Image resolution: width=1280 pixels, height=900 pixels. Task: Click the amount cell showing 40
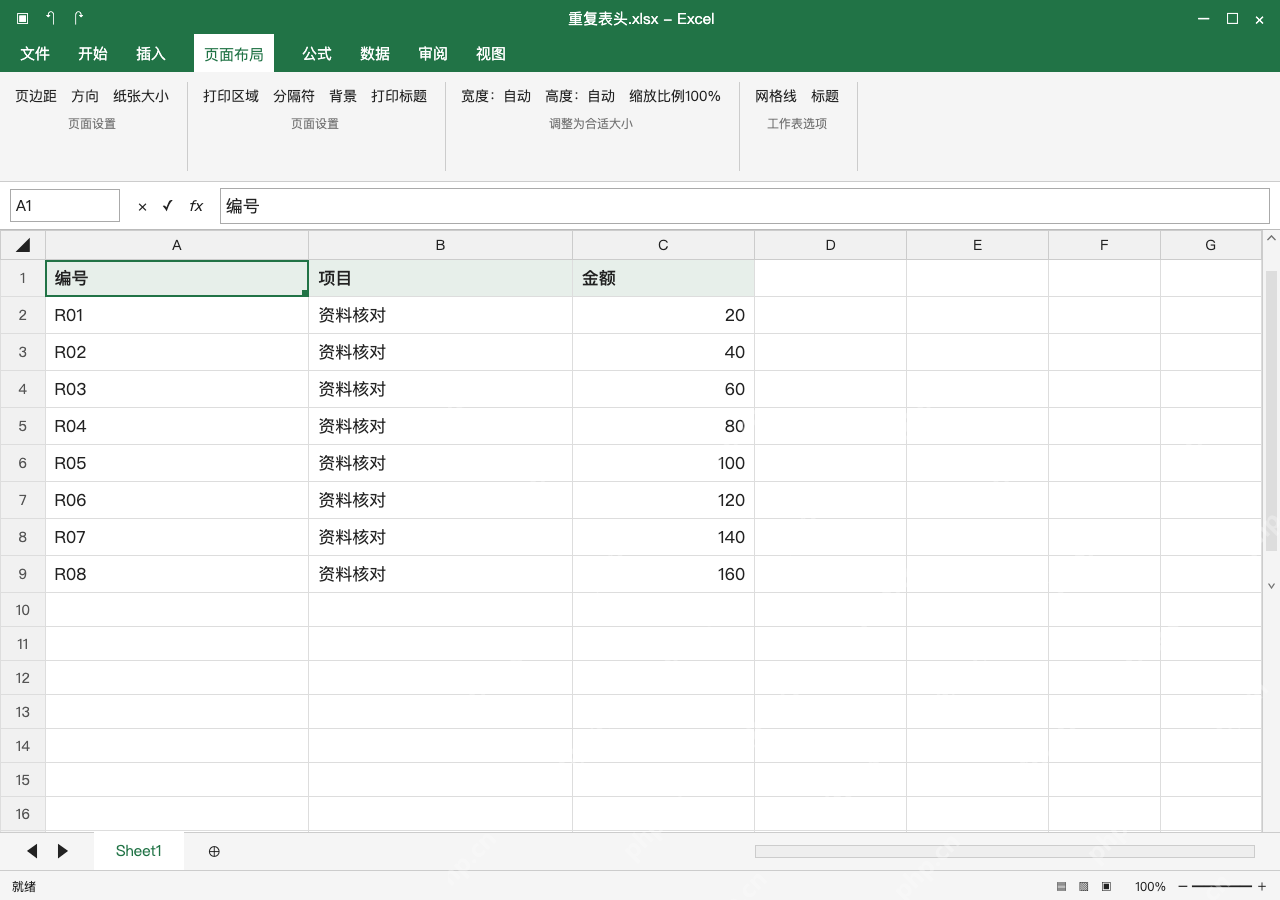point(663,352)
